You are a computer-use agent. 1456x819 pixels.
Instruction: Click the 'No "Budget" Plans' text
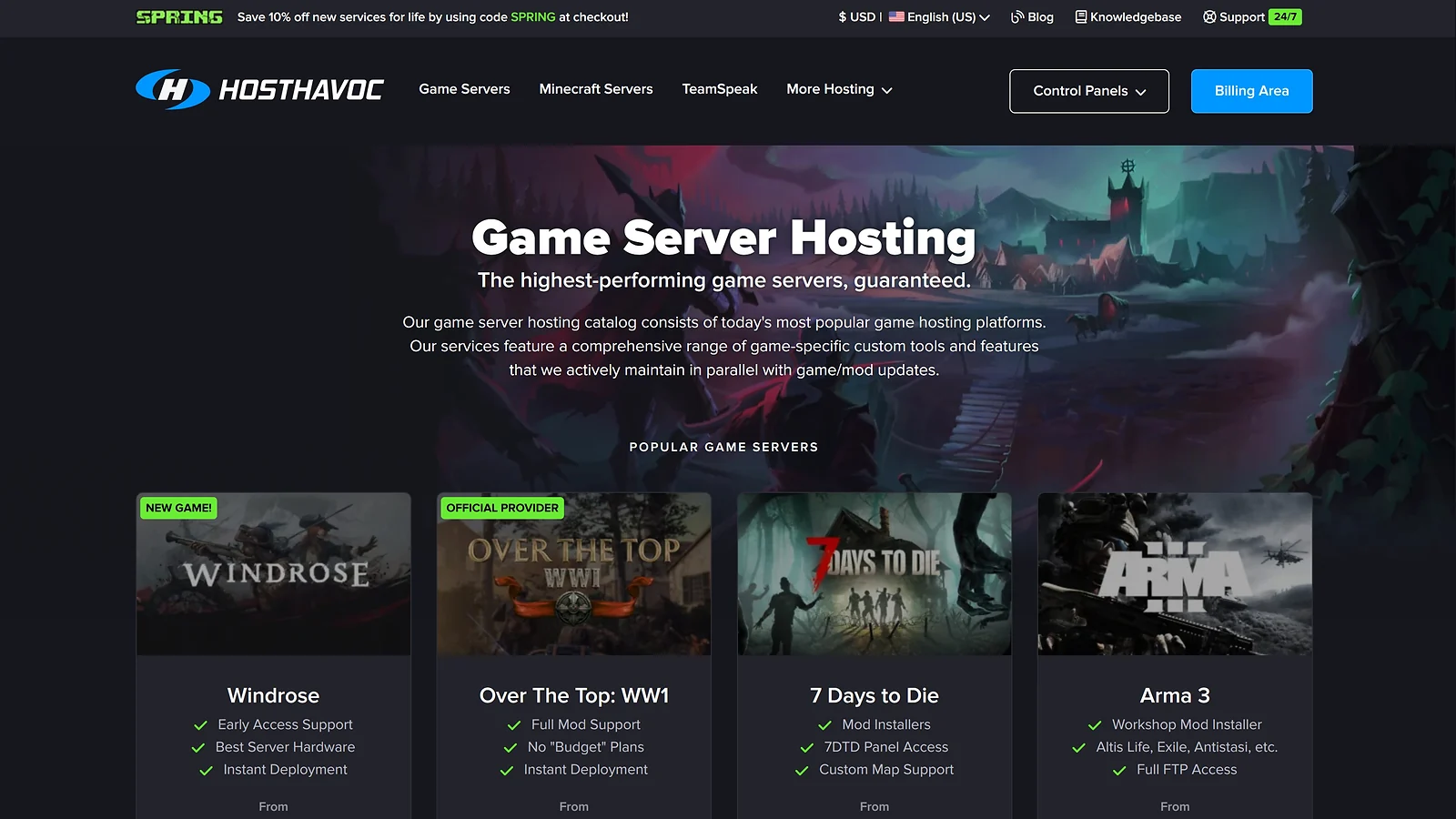pyautogui.click(x=586, y=747)
